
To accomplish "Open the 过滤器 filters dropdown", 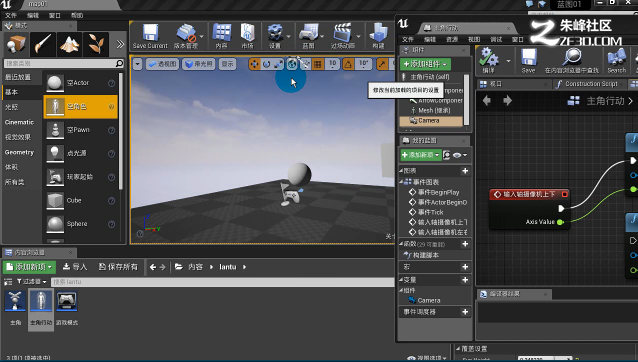I will pyautogui.click(x=32, y=281).
